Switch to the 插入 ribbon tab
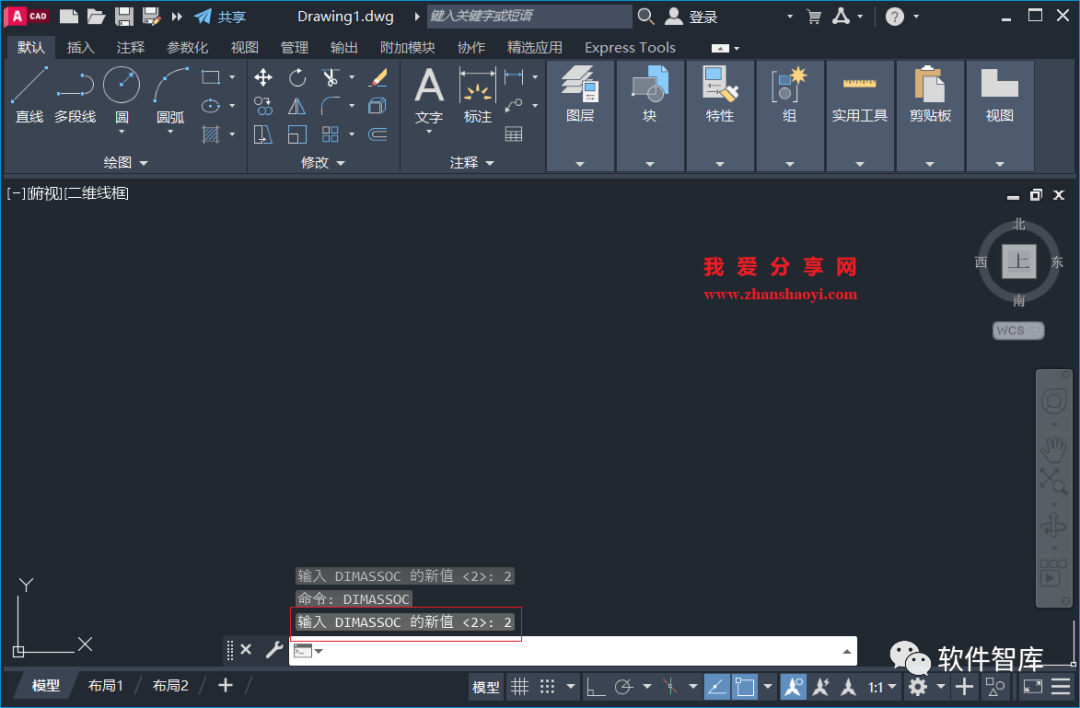The image size is (1080, 708). click(x=80, y=46)
